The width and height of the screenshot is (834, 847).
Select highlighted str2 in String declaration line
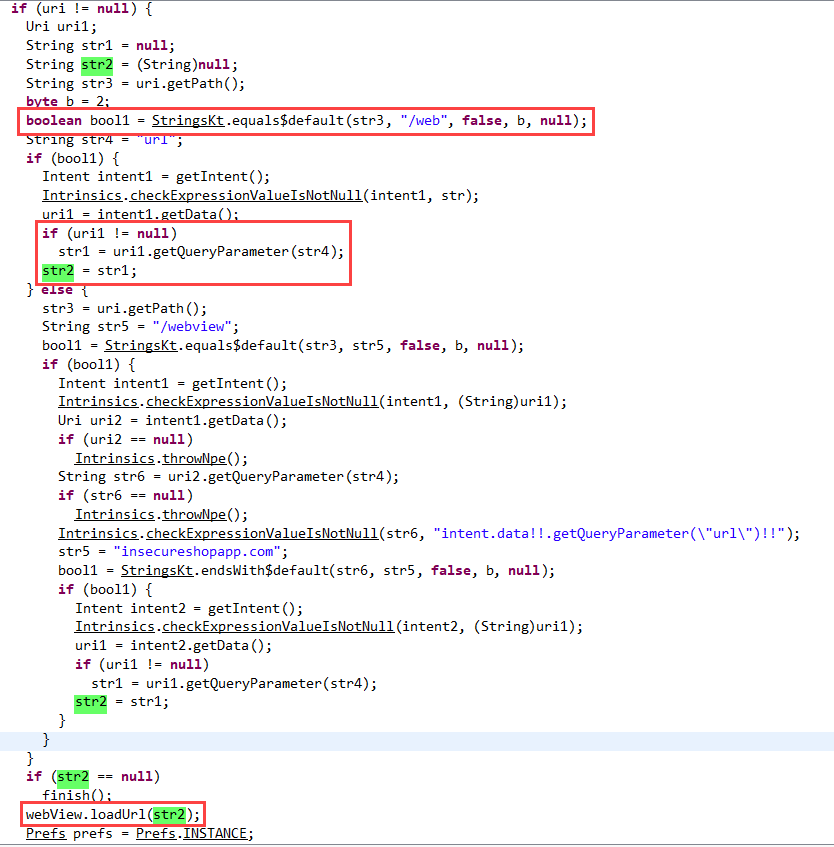pos(97,65)
